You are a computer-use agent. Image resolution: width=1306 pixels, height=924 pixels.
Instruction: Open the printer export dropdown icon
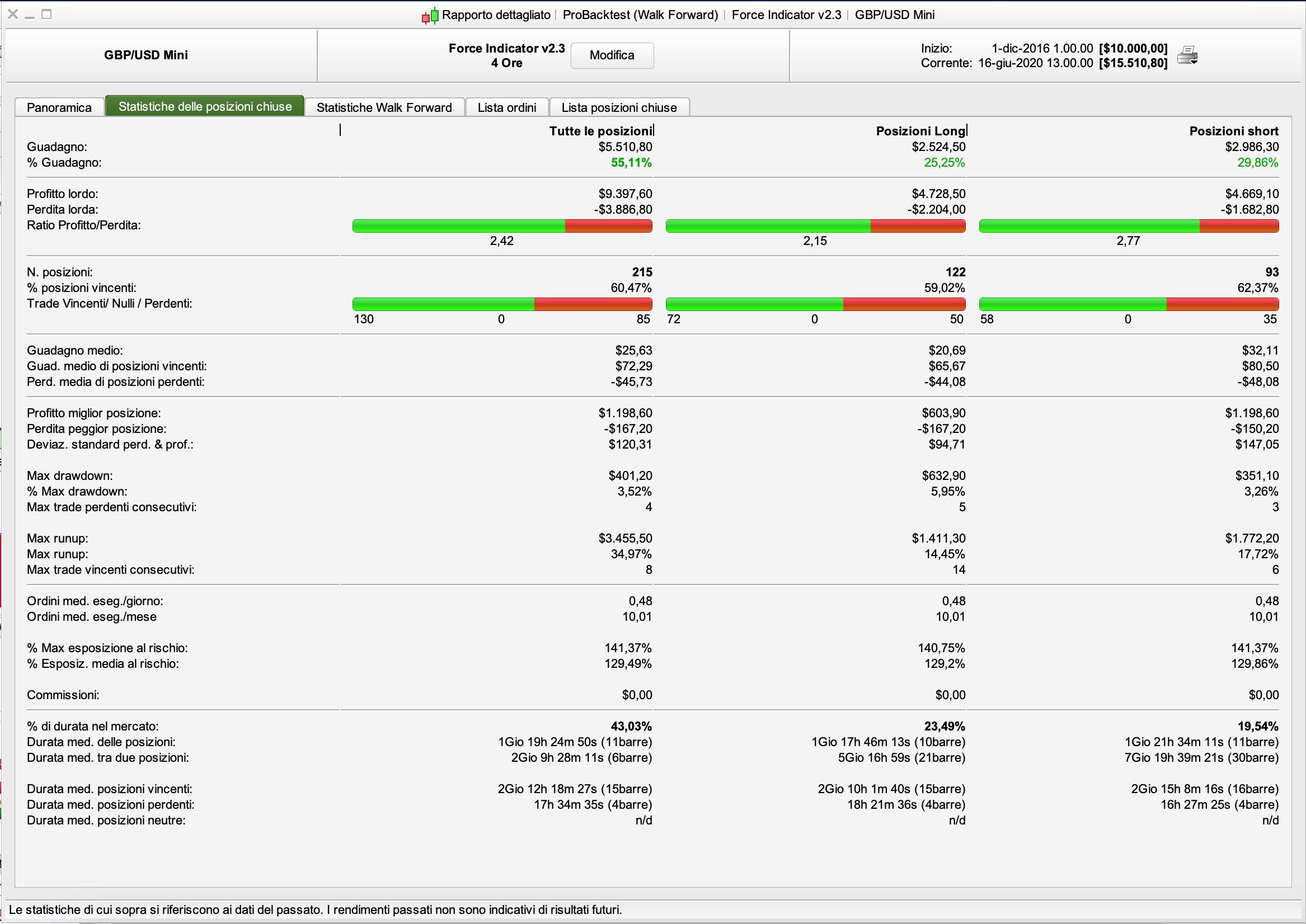1187,55
